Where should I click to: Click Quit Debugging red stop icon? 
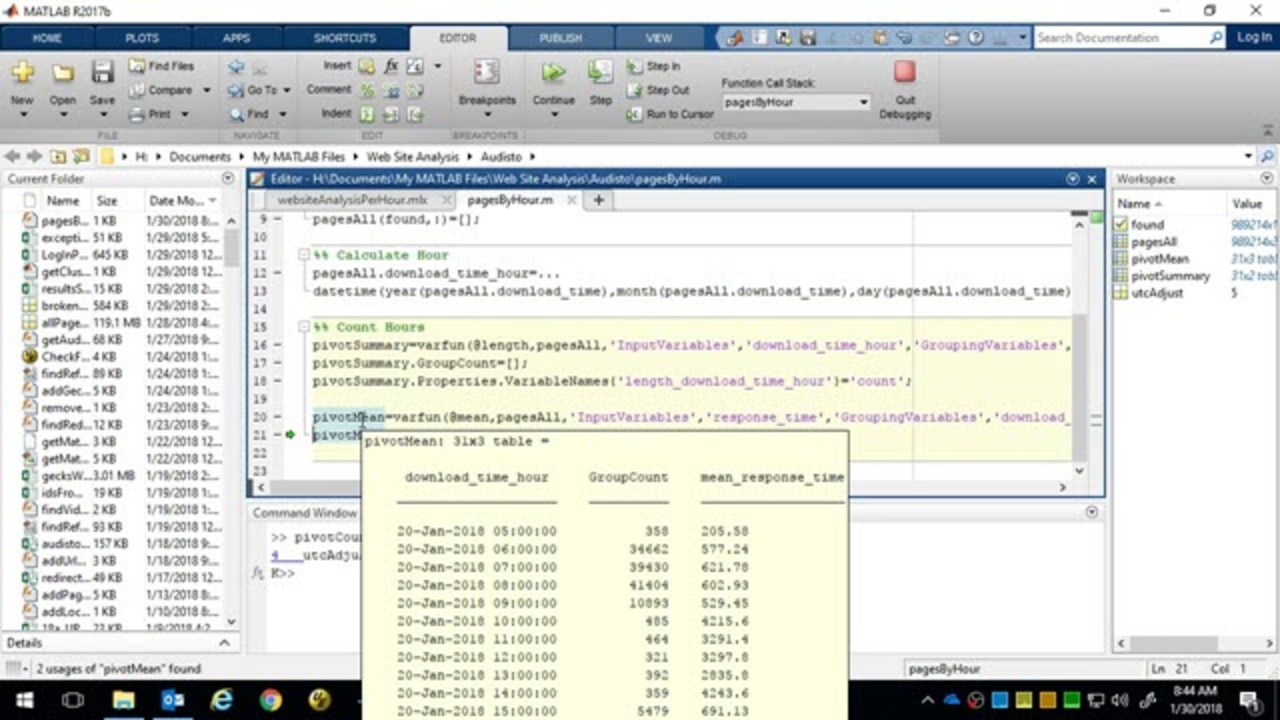click(x=904, y=73)
